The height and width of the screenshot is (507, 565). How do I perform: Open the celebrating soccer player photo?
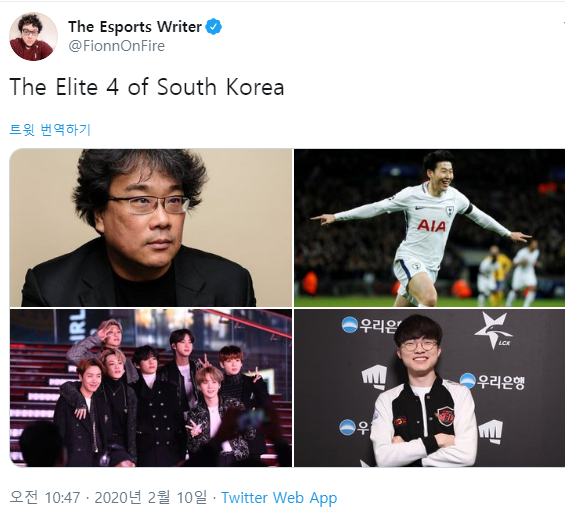[x=430, y=228]
